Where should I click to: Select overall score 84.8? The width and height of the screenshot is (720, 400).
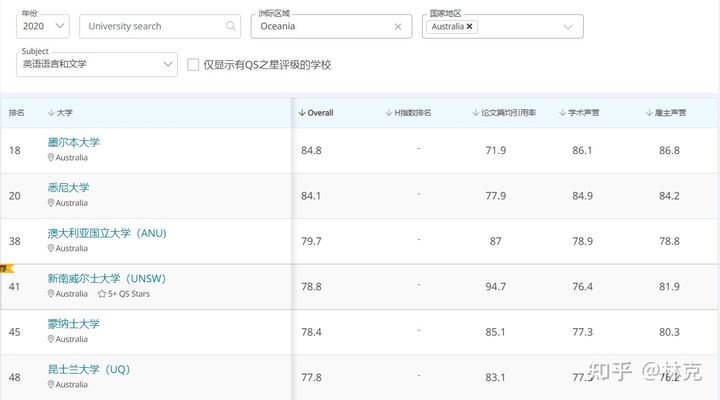[311, 151]
